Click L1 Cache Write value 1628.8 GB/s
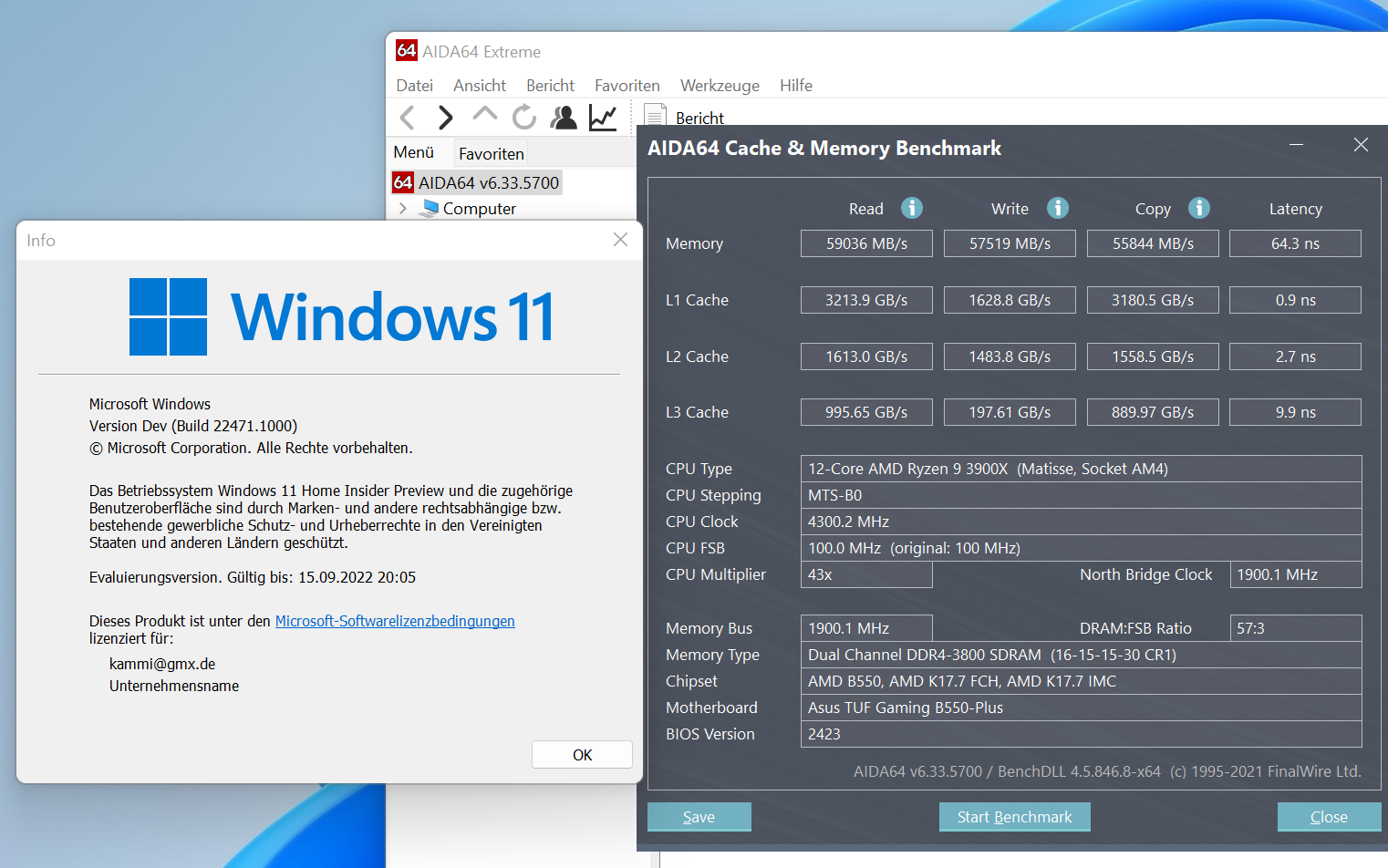The width and height of the screenshot is (1388, 868). click(1010, 300)
